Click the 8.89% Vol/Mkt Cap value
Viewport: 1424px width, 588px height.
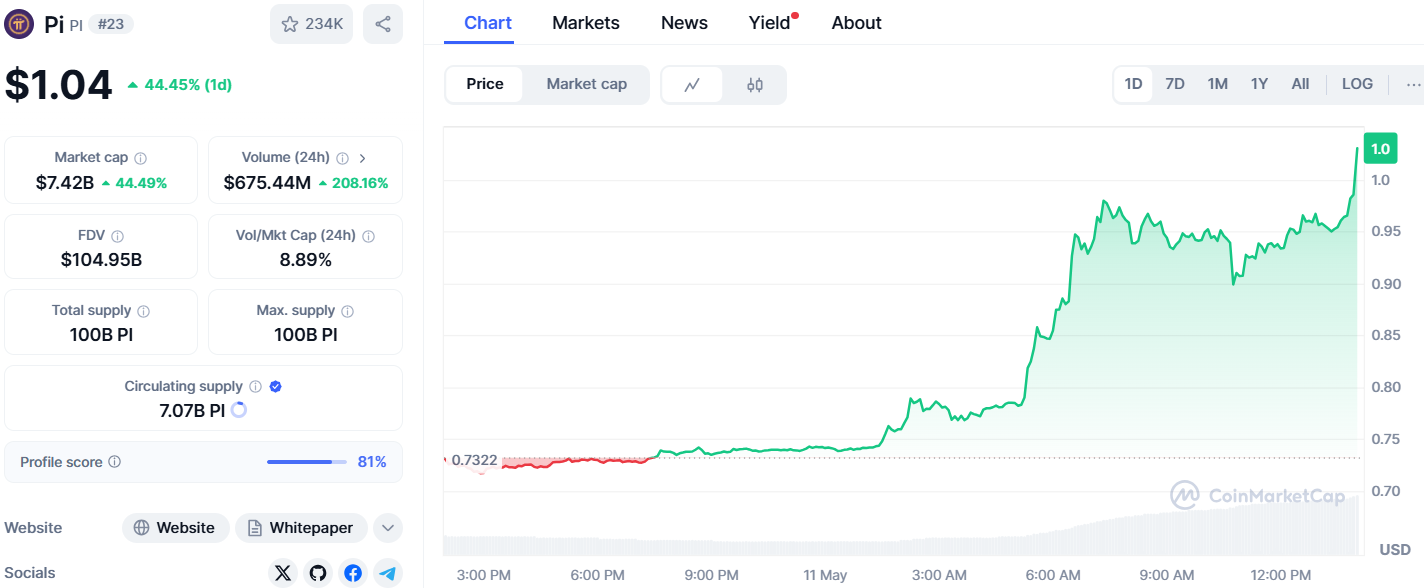(x=305, y=260)
